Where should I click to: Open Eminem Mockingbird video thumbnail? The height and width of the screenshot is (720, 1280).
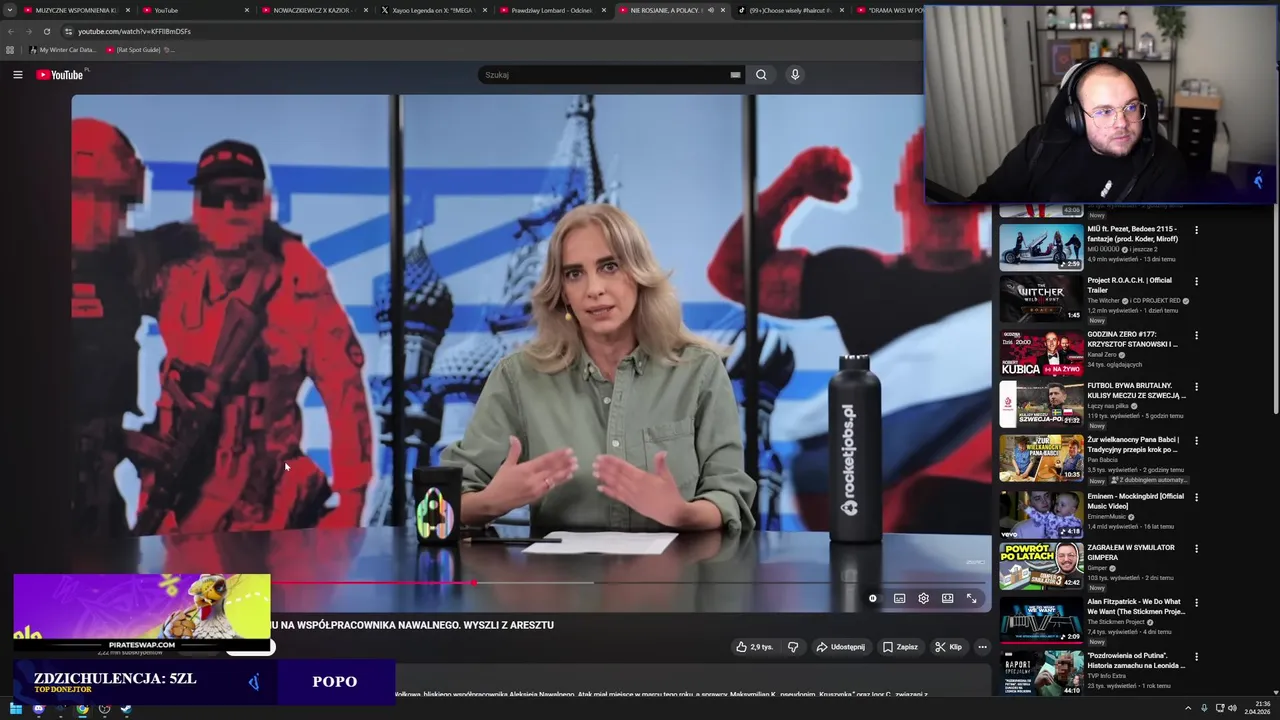point(1041,514)
